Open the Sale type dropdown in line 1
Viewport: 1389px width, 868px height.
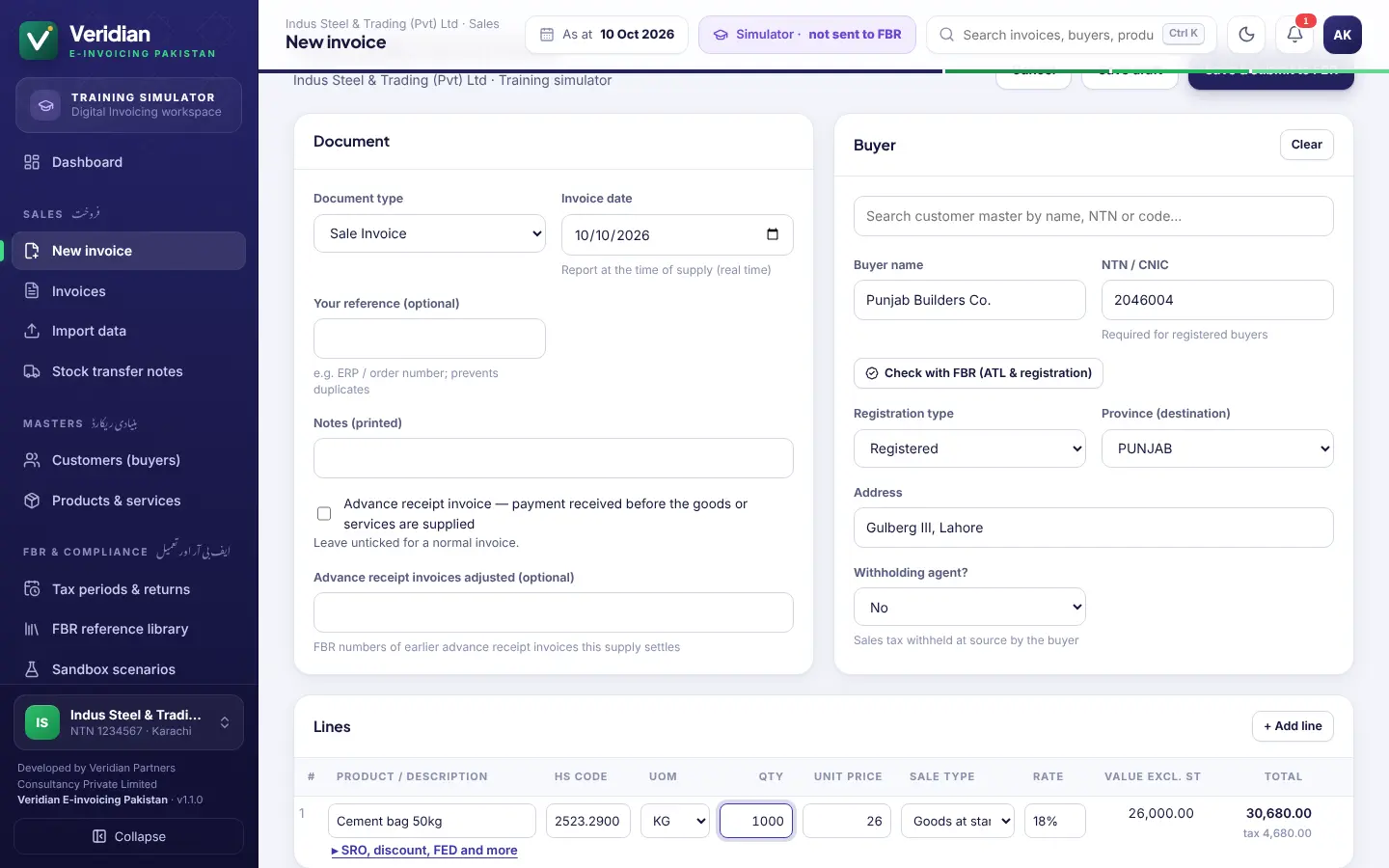pos(958,821)
